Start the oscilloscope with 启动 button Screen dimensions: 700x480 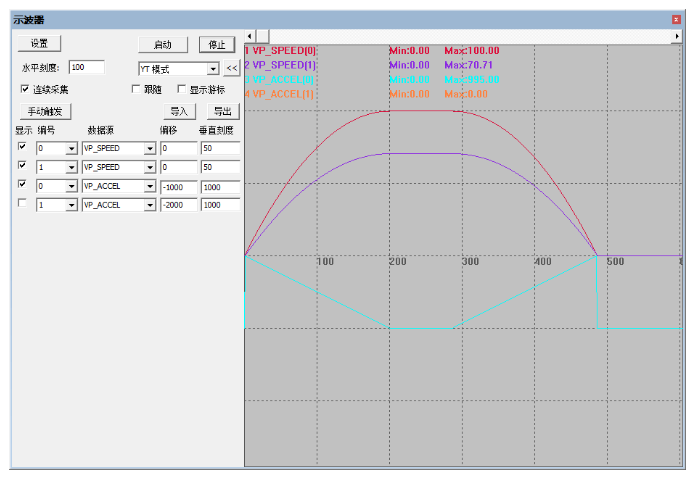click(x=163, y=45)
